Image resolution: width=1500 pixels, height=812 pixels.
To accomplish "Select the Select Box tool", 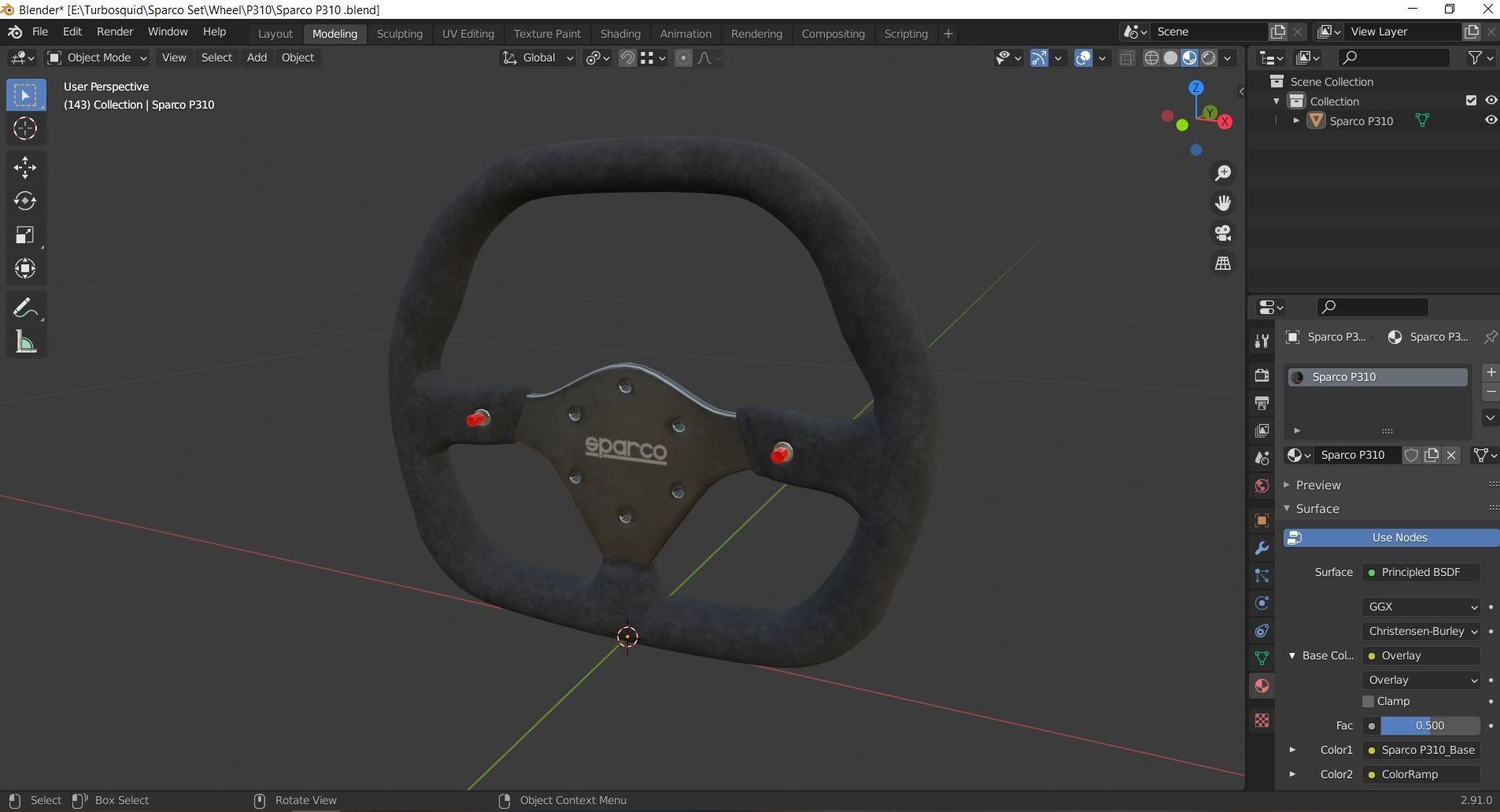I will pos(25,95).
